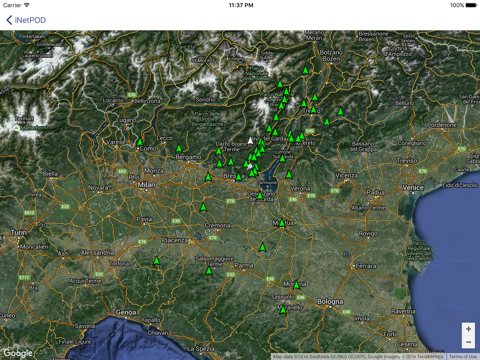
Task: Select the green marker south of Salsomaggiore Terme
Action: click(209, 271)
